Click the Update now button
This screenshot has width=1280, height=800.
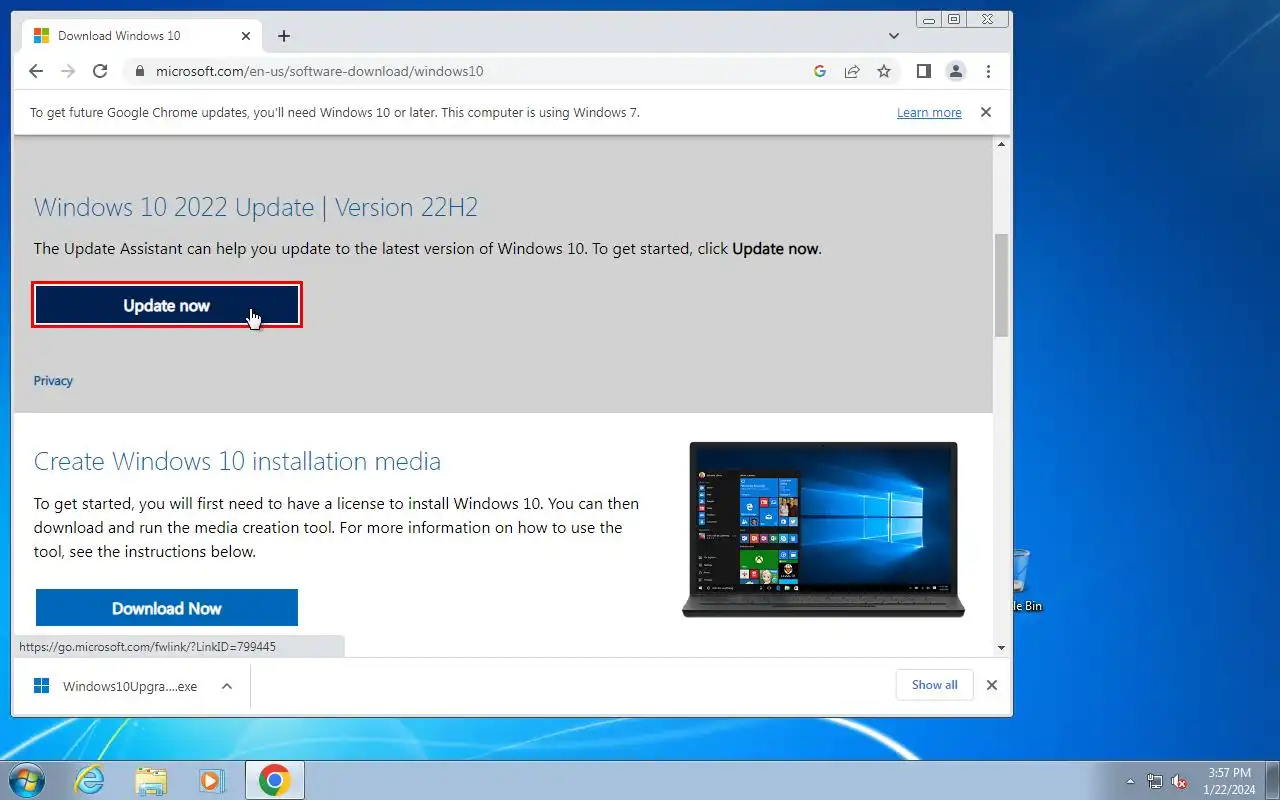(x=166, y=305)
